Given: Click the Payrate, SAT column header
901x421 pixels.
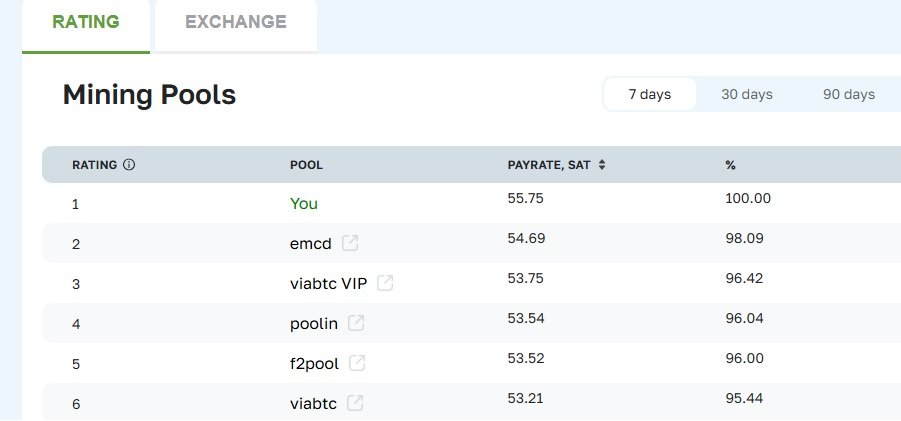Looking at the screenshot, I should [549, 165].
